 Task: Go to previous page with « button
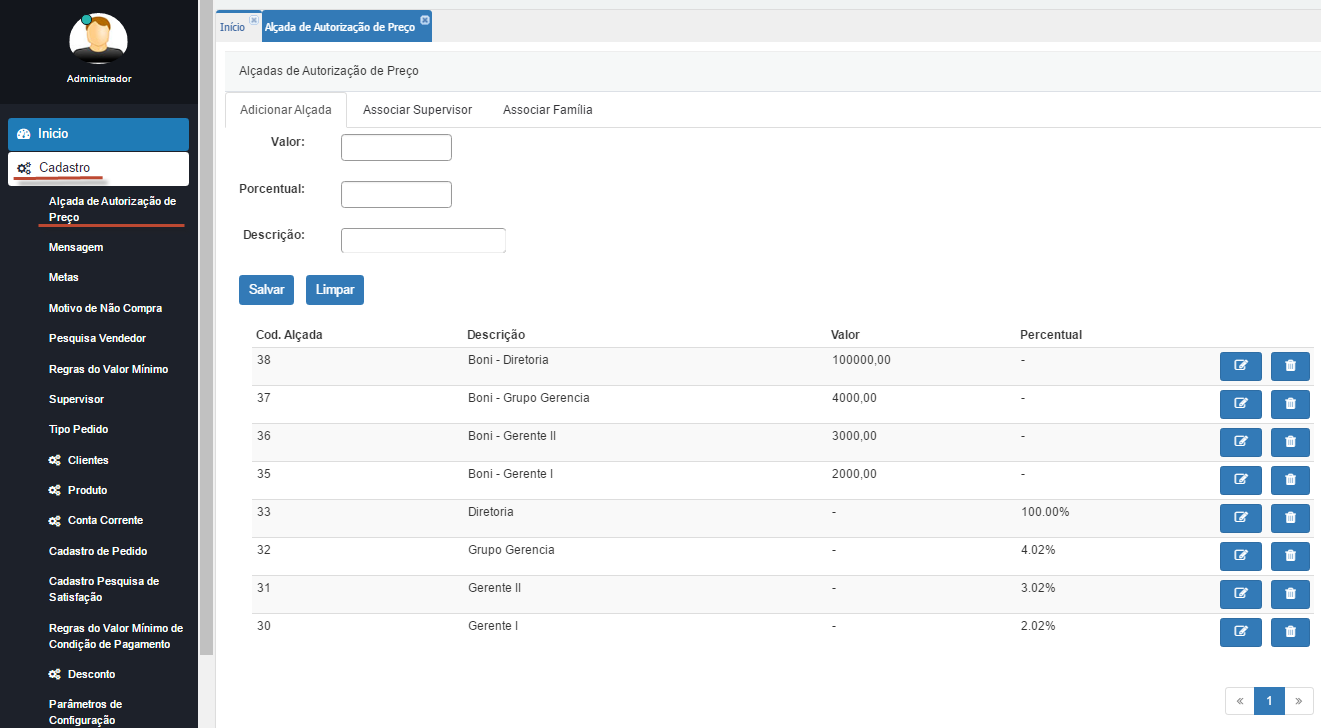(1240, 701)
